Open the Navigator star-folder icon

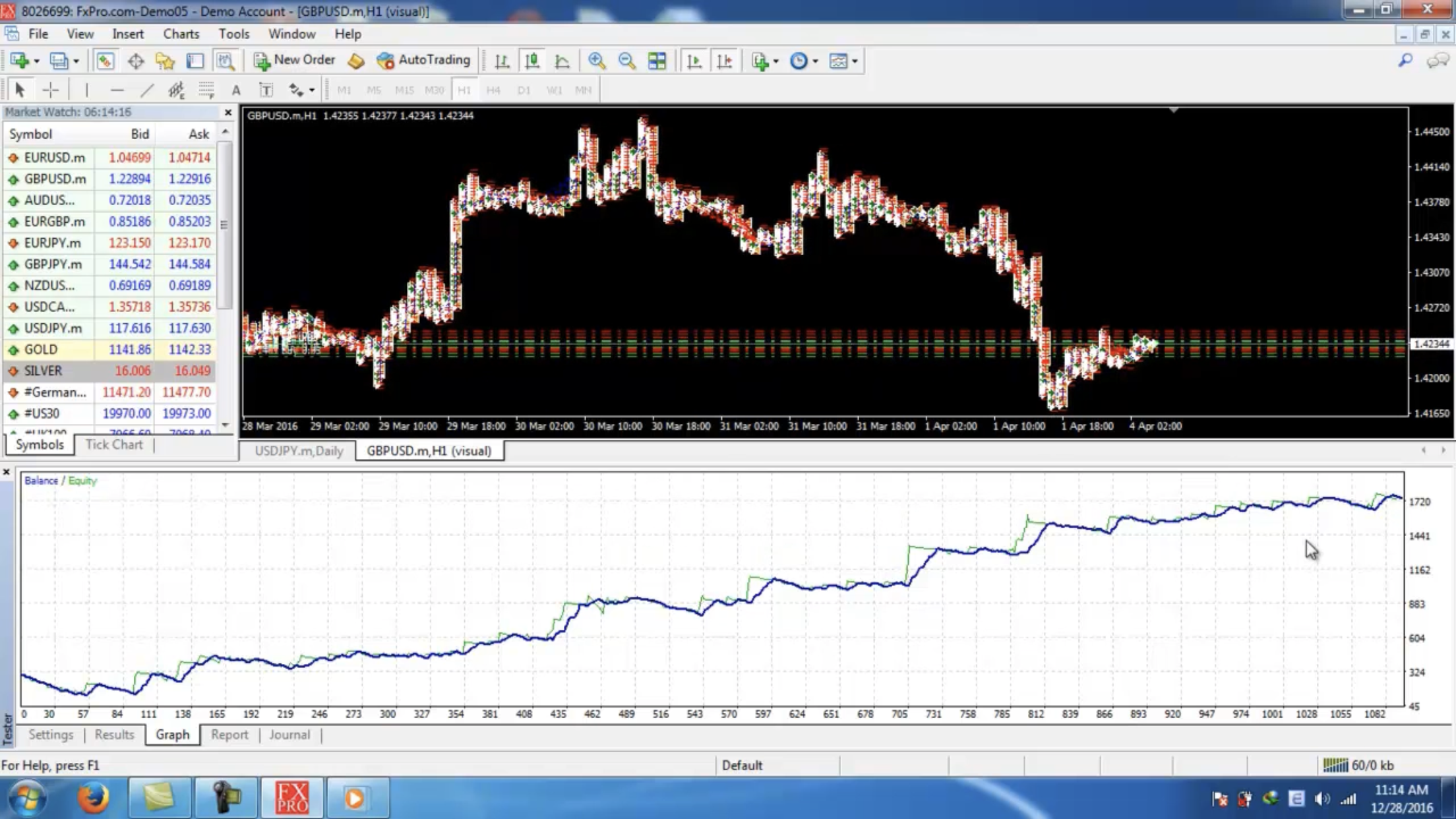(165, 61)
